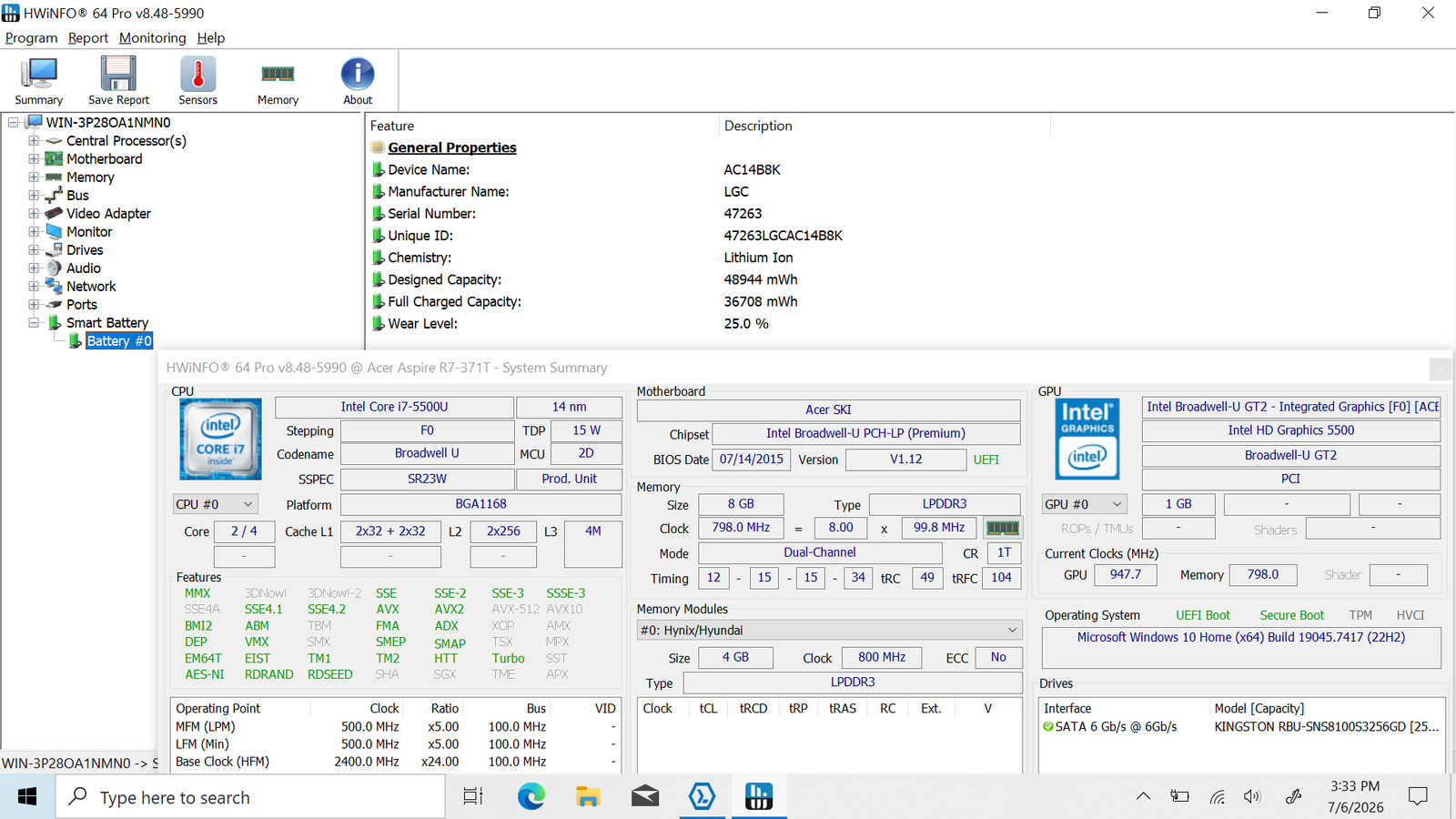This screenshot has height=819, width=1456.
Task: Open the GPU #0 selector dropdown
Action: point(1085,504)
